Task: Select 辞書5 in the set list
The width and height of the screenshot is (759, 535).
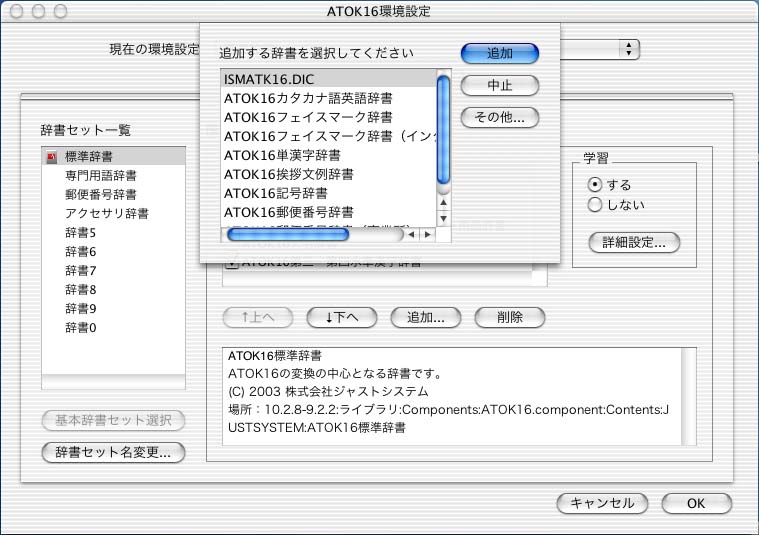Action: pos(113,232)
